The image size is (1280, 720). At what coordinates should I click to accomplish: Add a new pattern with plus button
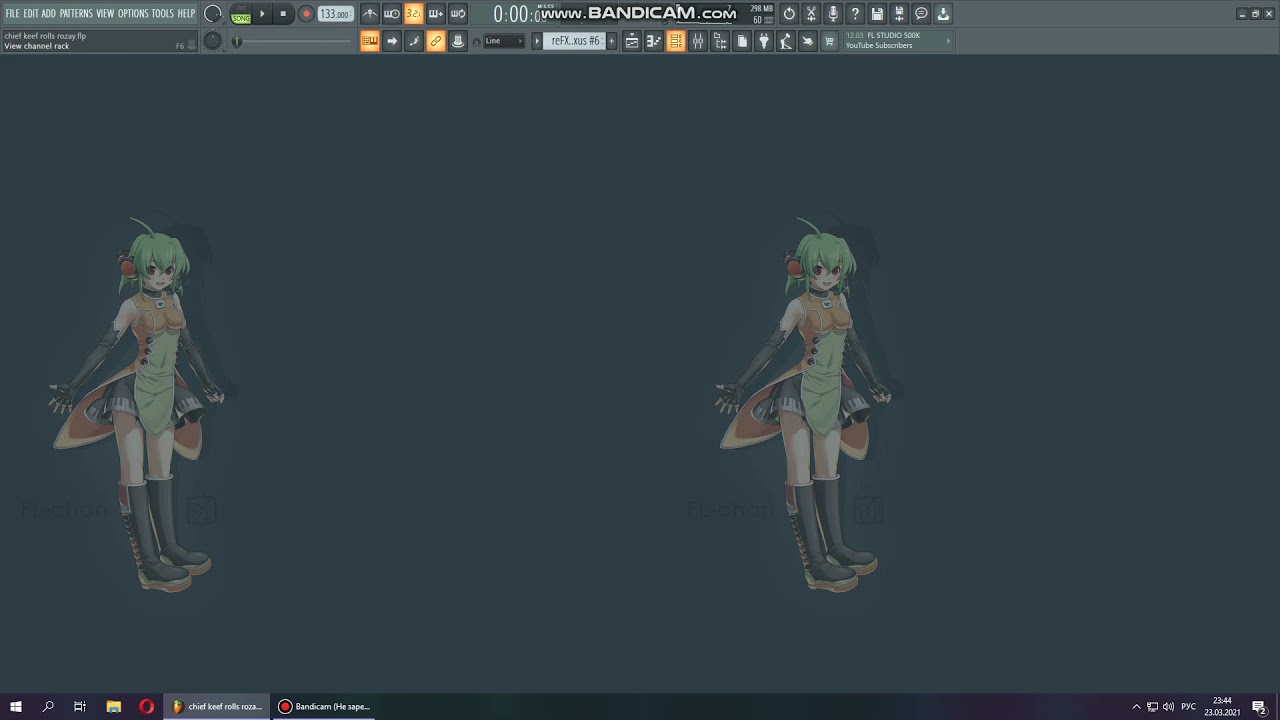[612, 41]
